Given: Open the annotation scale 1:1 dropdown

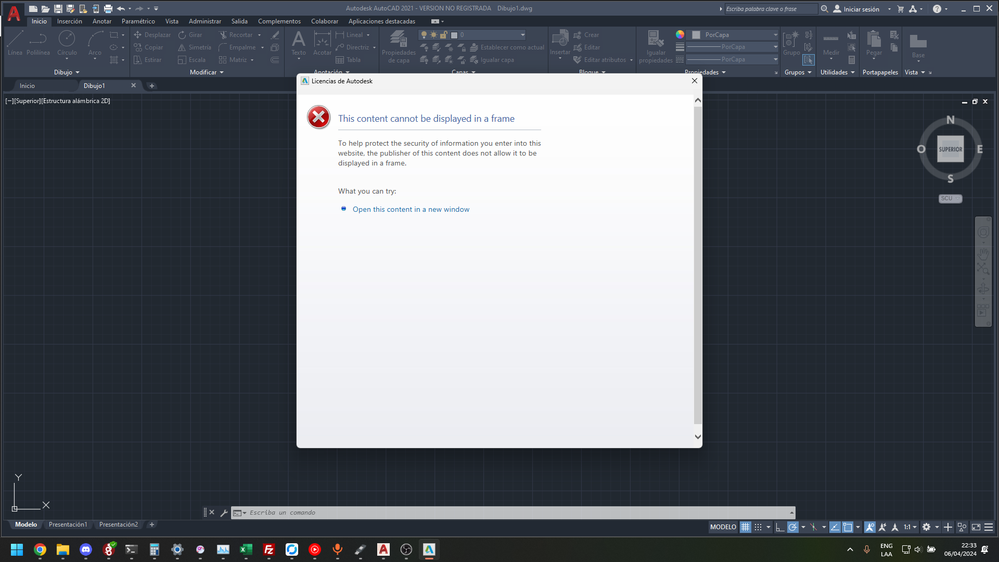Looking at the screenshot, I should coord(910,527).
